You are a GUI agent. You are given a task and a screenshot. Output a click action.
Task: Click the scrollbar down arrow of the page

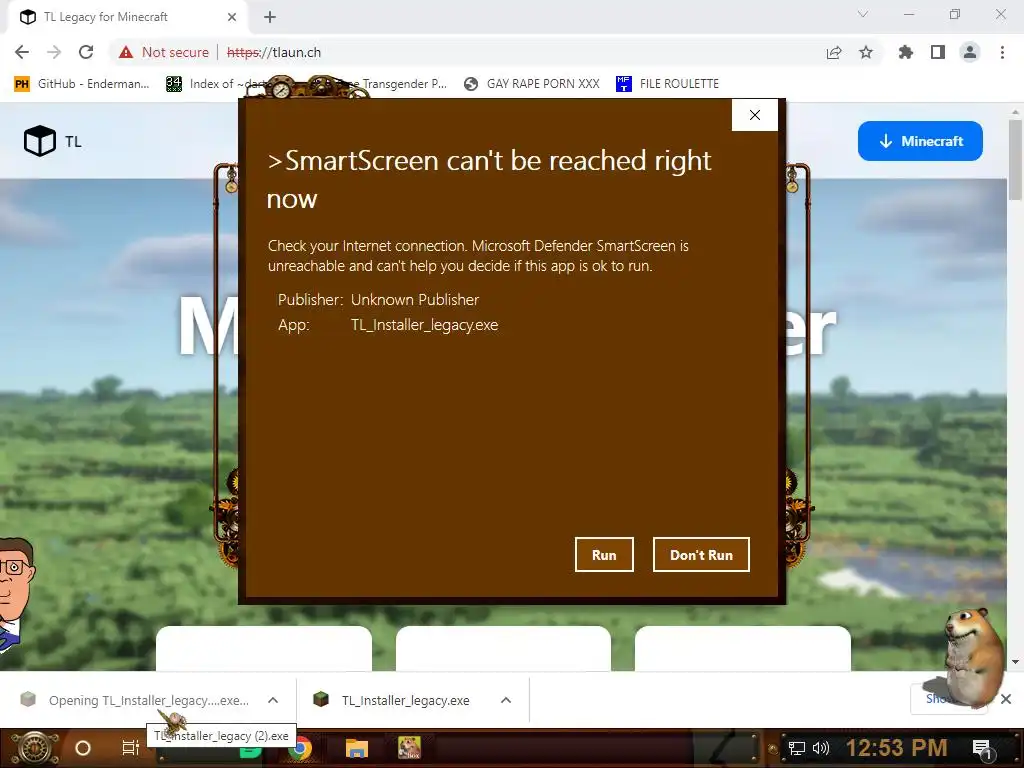(x=1015, y=662)
